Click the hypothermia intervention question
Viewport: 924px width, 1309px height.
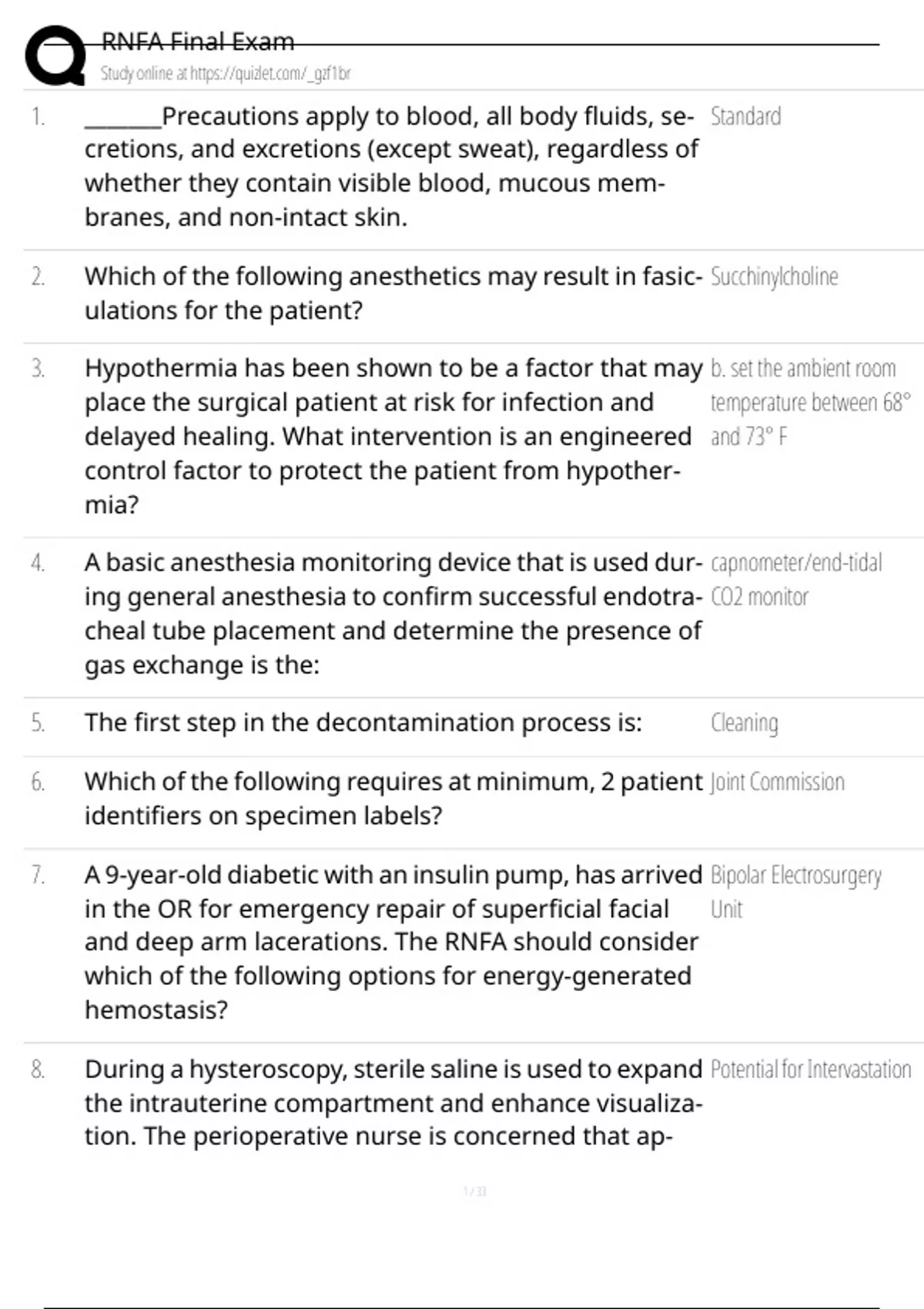pyautogui.click(x=393, y=436)
